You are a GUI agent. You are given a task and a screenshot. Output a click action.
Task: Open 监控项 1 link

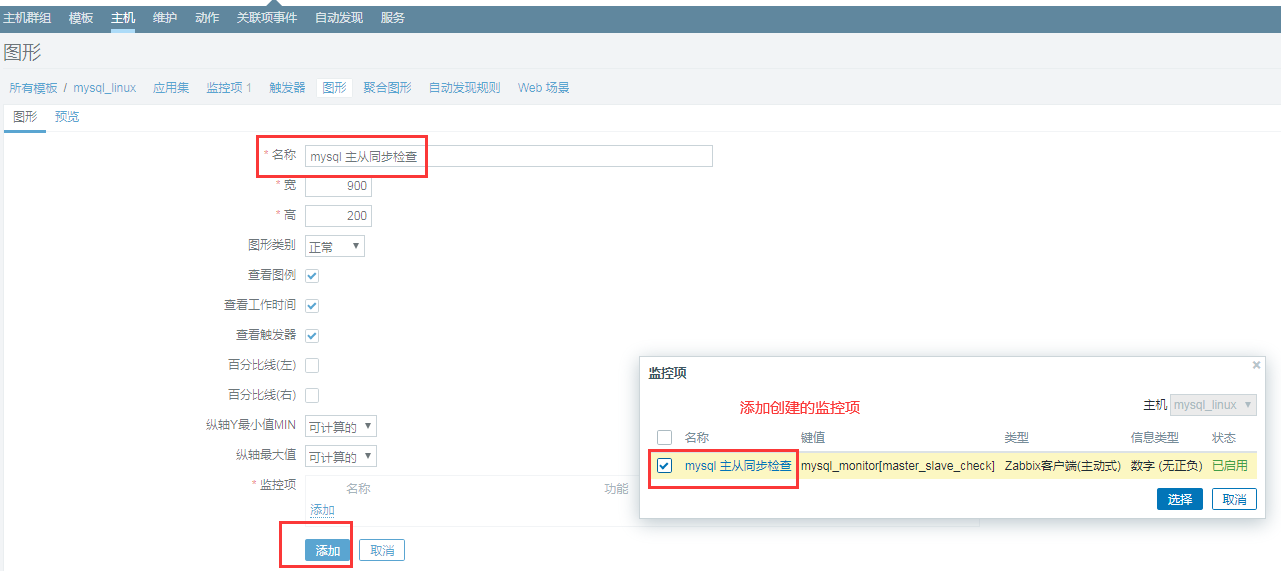[229, 88]
